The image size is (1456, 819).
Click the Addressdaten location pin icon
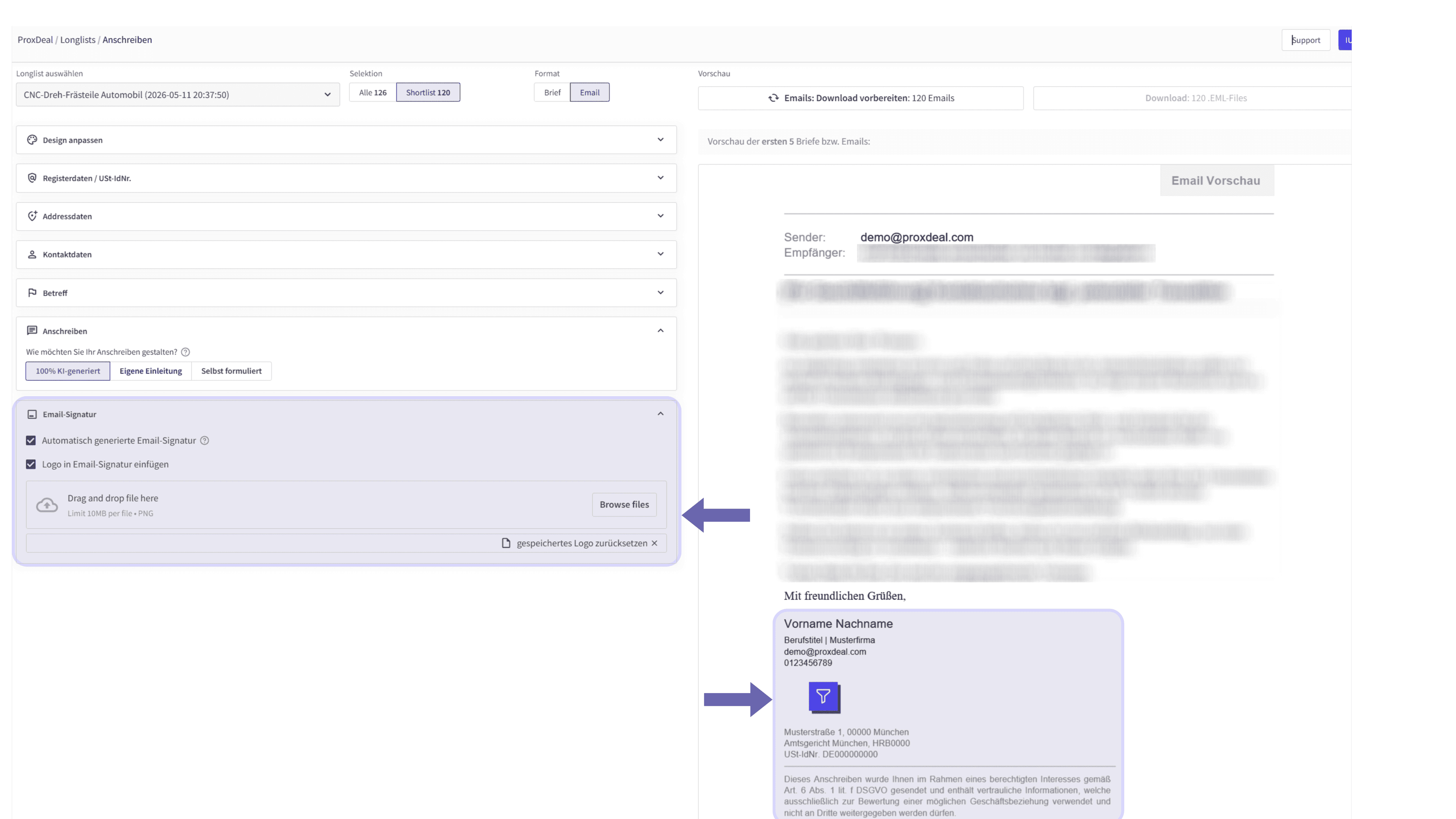[32, 216]
